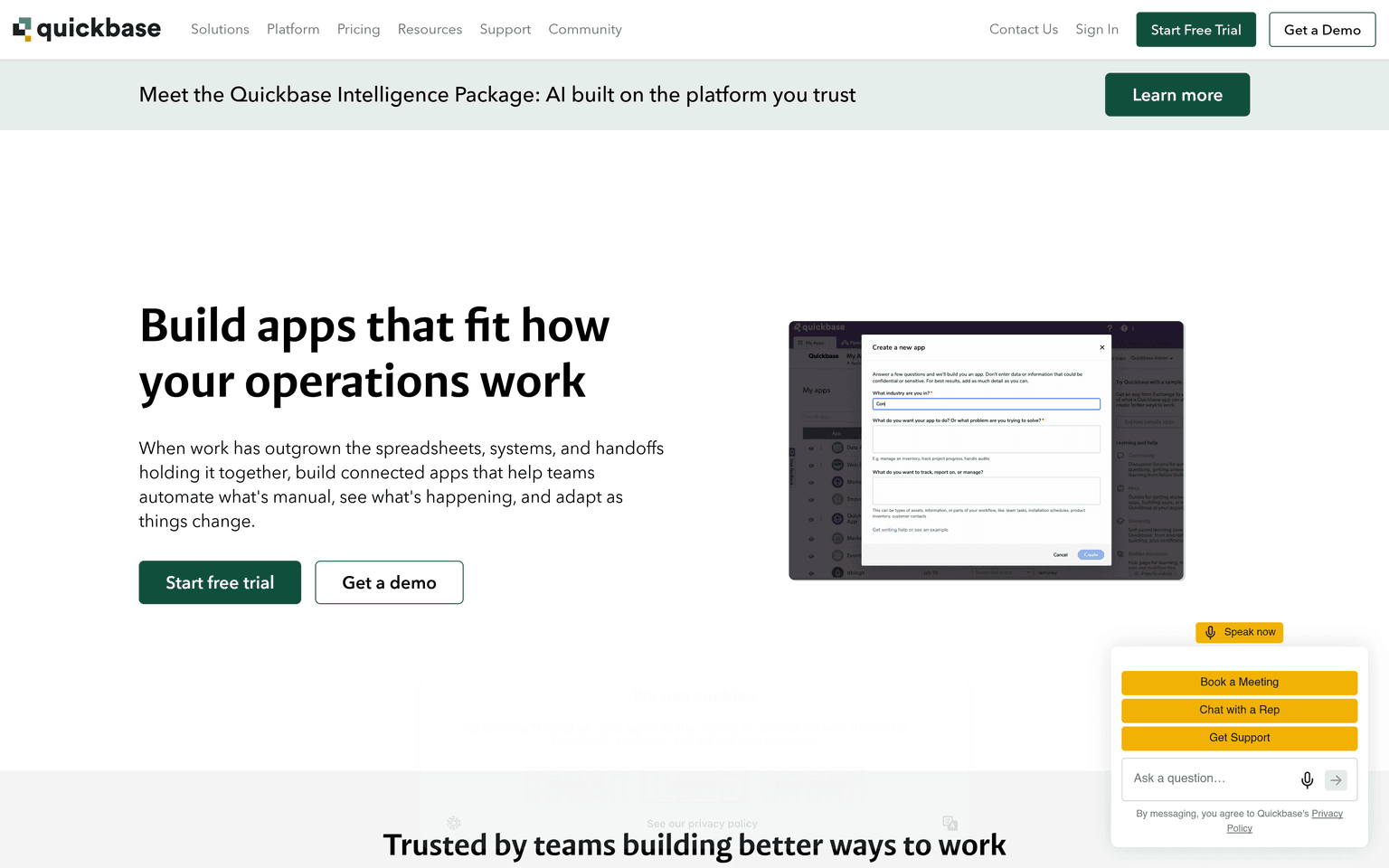Open the Solutions menu
1389x868 pixels.
(220, 29)
